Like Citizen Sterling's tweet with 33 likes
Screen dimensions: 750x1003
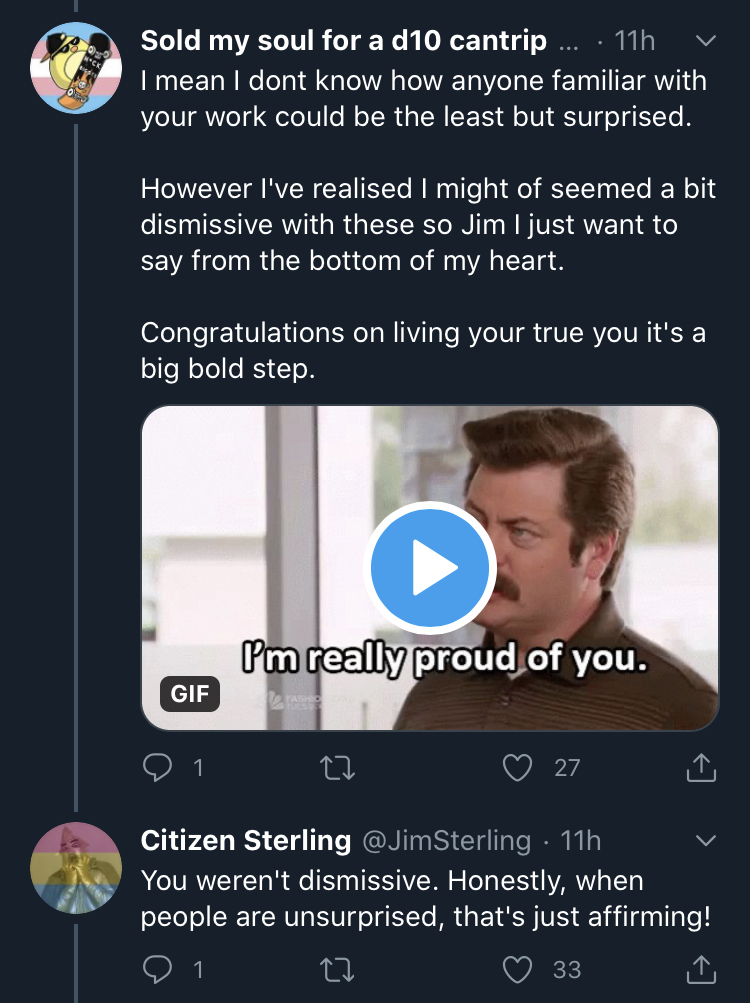click(x=517, y=970)
